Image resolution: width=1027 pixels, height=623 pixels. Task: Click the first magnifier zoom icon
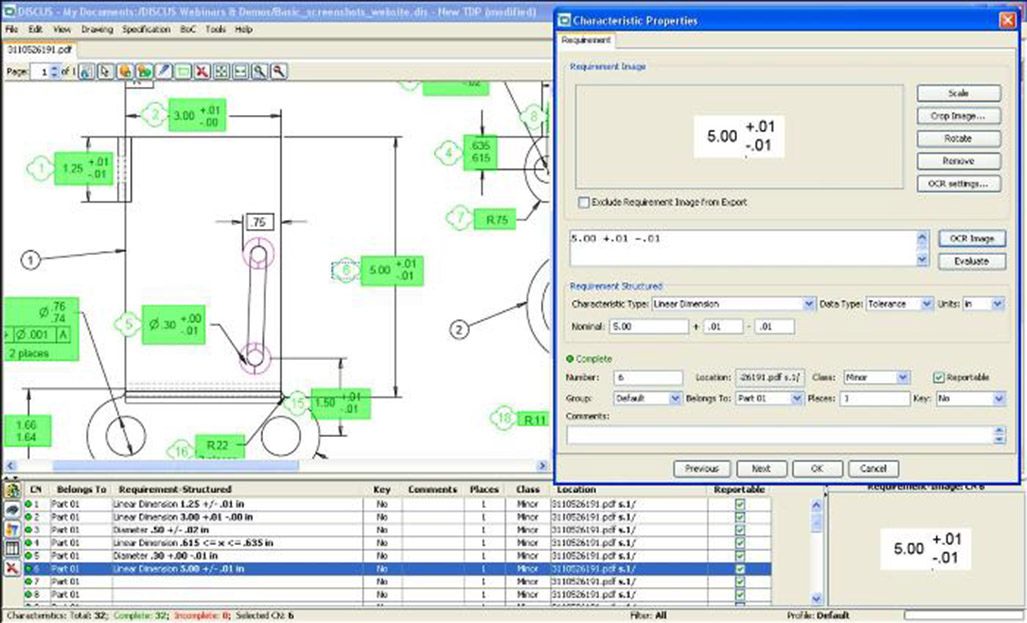point(260,72)
